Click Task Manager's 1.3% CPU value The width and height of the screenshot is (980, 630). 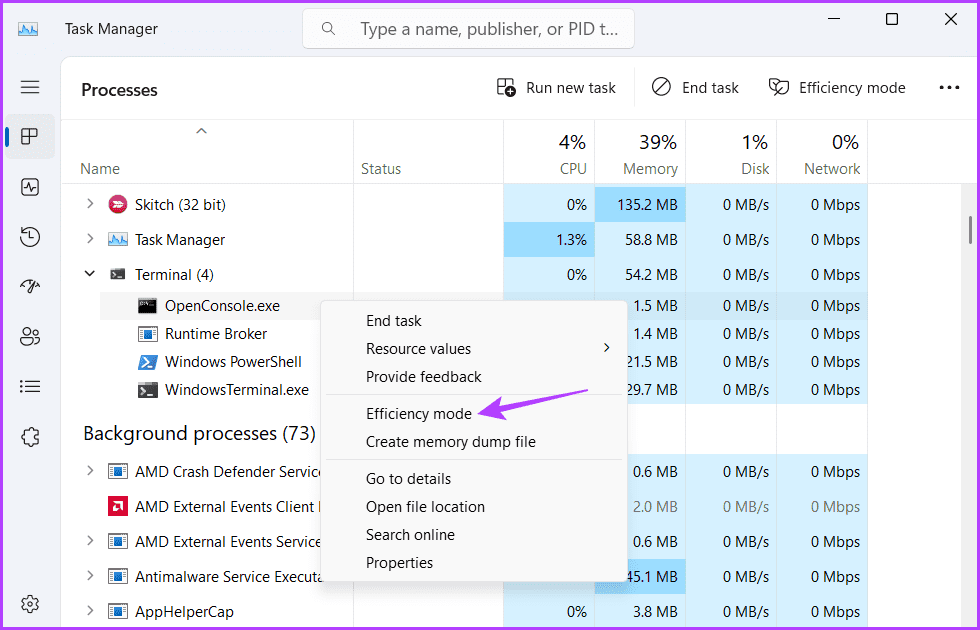click(549, 239)
